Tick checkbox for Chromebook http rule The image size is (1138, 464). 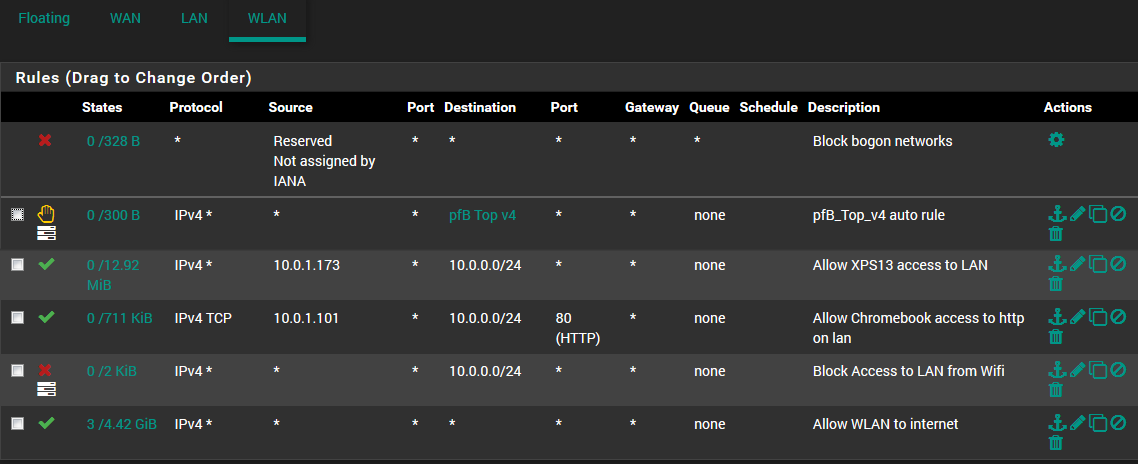17,317
